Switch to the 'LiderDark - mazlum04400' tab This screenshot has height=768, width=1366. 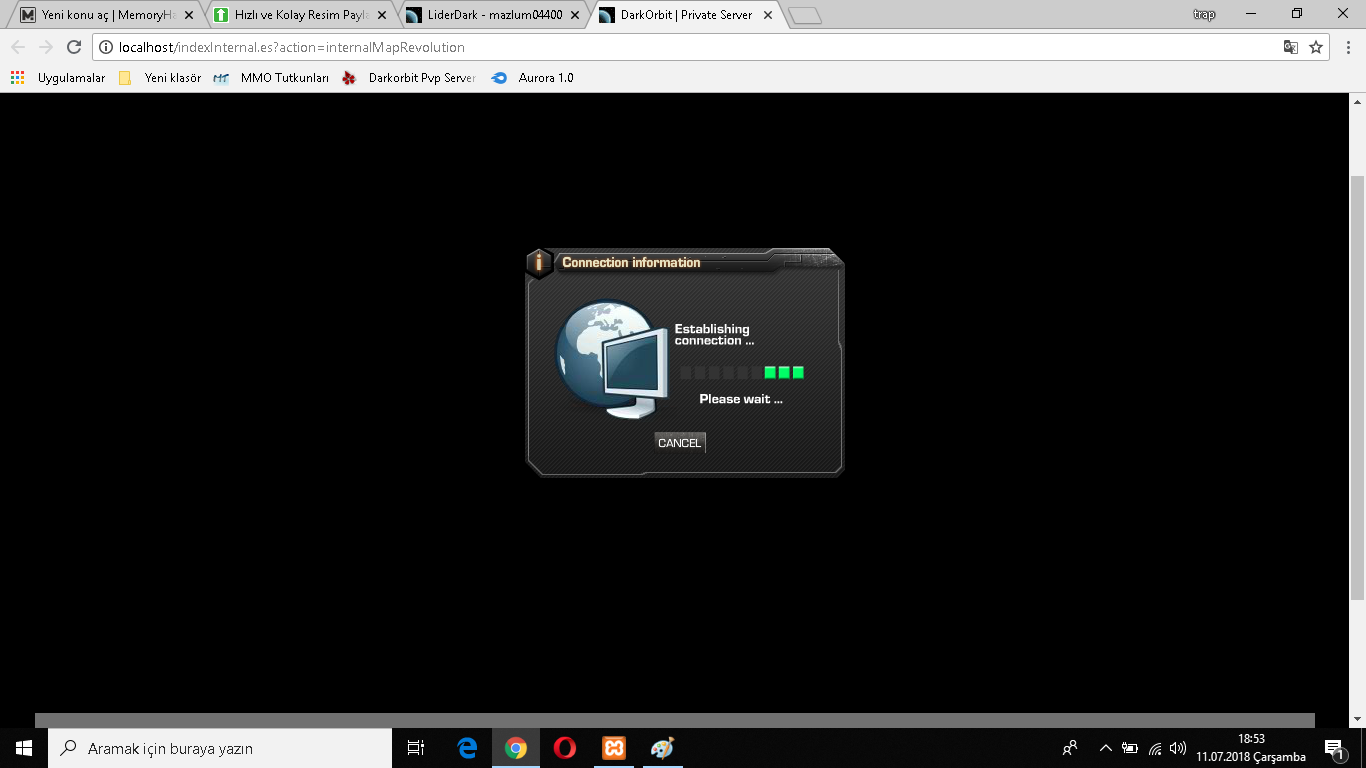point(494,15)
